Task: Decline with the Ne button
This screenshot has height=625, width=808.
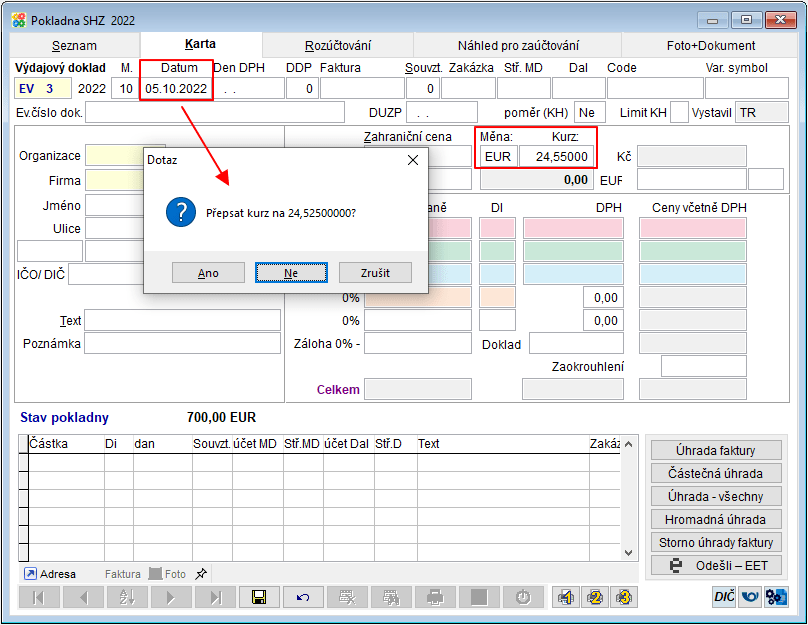Action: pyautogui.click(x=291, y=273)
